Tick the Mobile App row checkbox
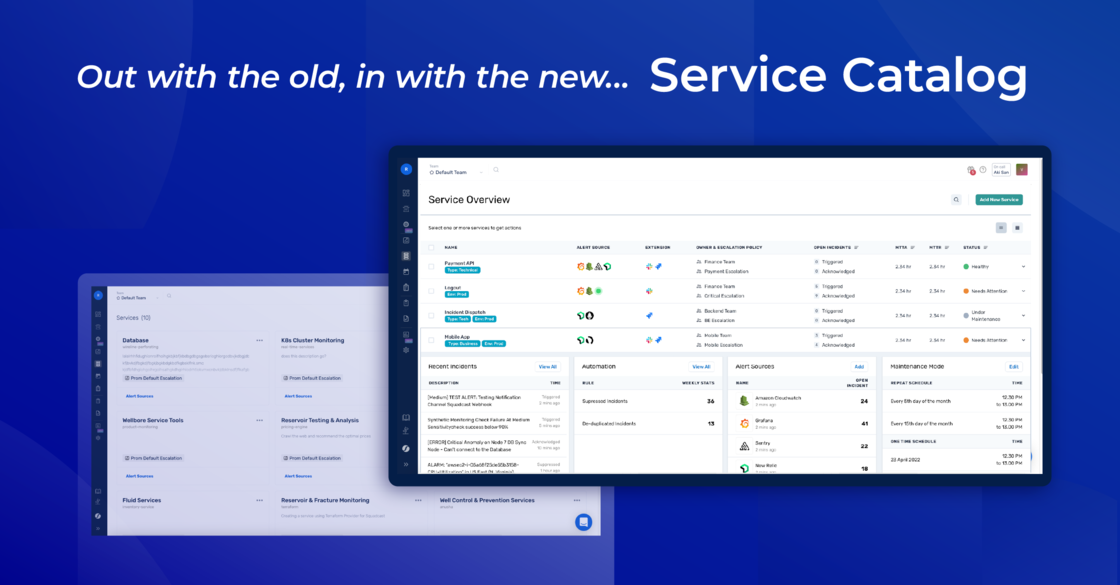1120x585 pixels. coord(431,340)
